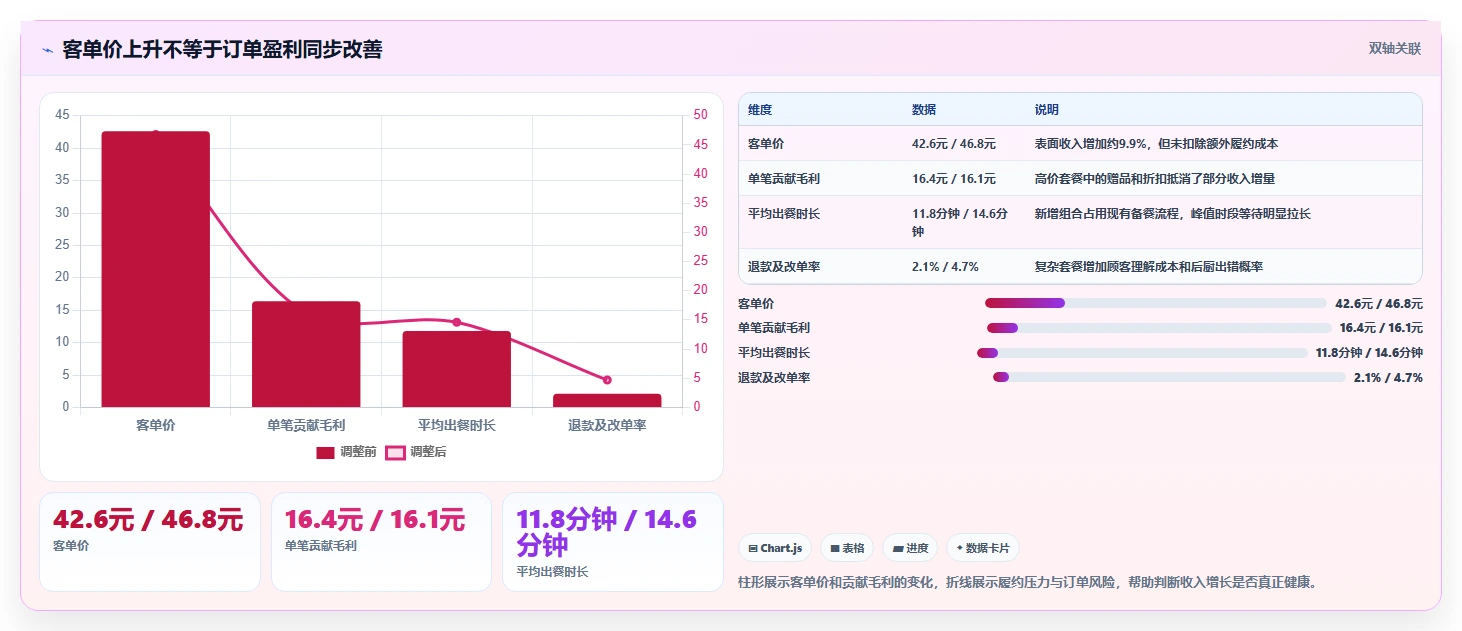This screenshot has height=631, width=1462.
Task: Click the 调整前 red legend swatch
Action: point(325,453)
